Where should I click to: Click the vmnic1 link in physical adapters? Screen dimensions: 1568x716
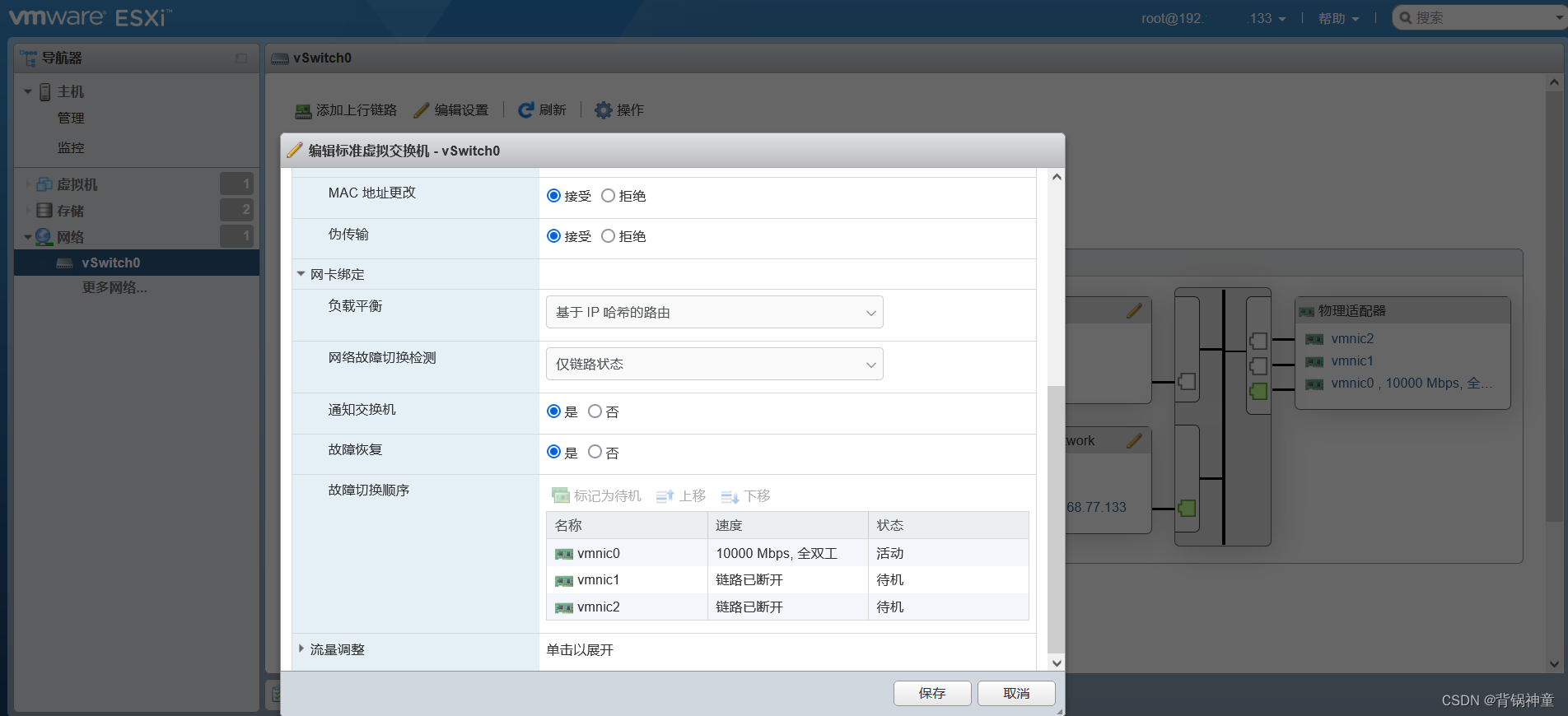[1352, 361]
